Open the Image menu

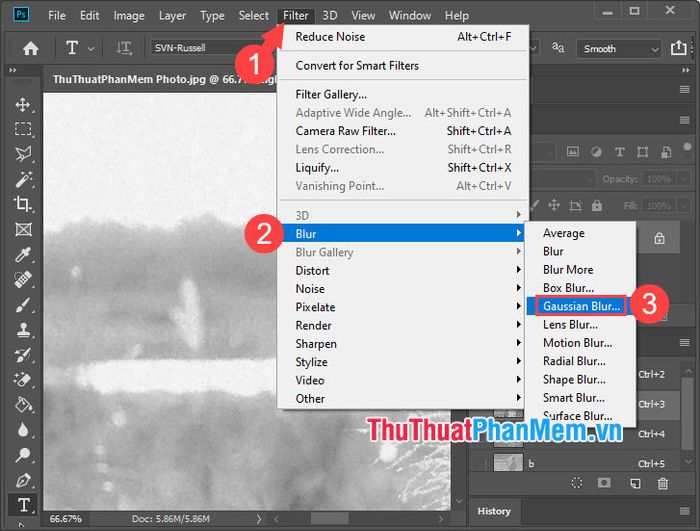(129, 16)
